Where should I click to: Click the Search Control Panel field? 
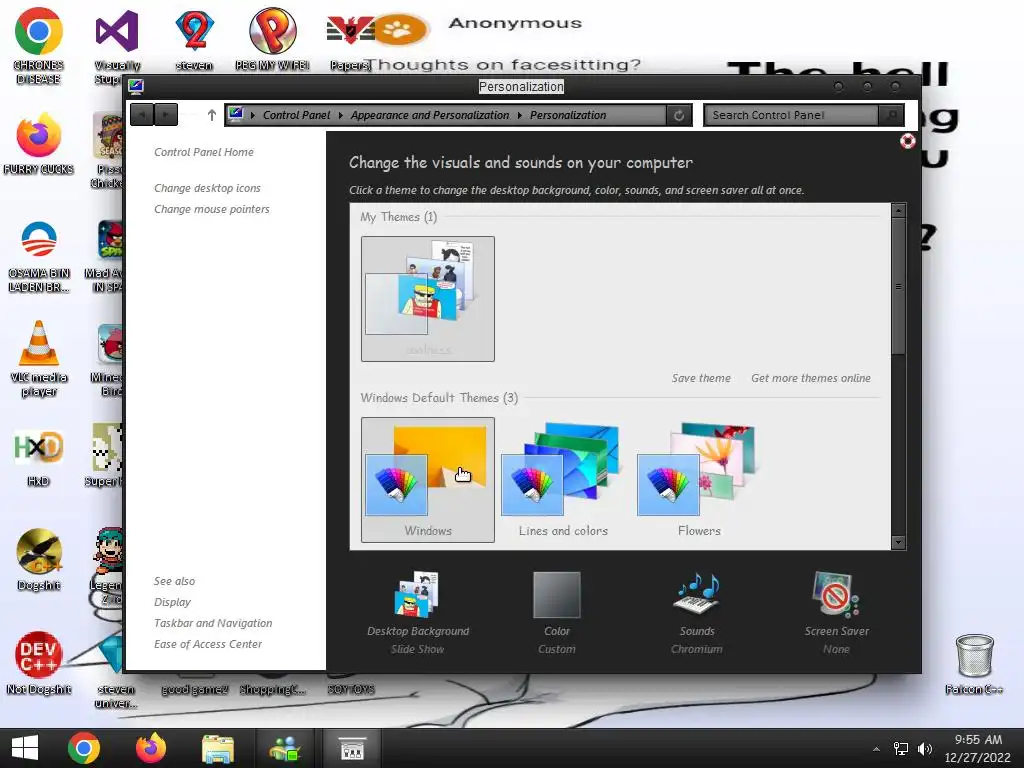[x=791, y=115]
